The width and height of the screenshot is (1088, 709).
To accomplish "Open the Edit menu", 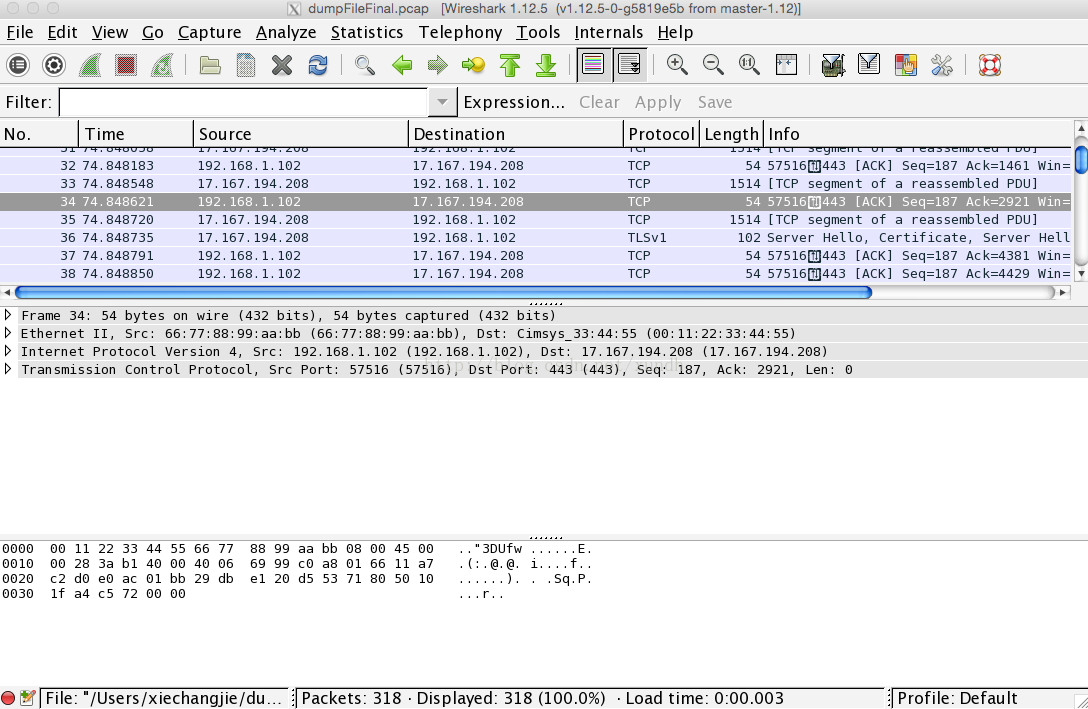I will (x=62, y=33).
